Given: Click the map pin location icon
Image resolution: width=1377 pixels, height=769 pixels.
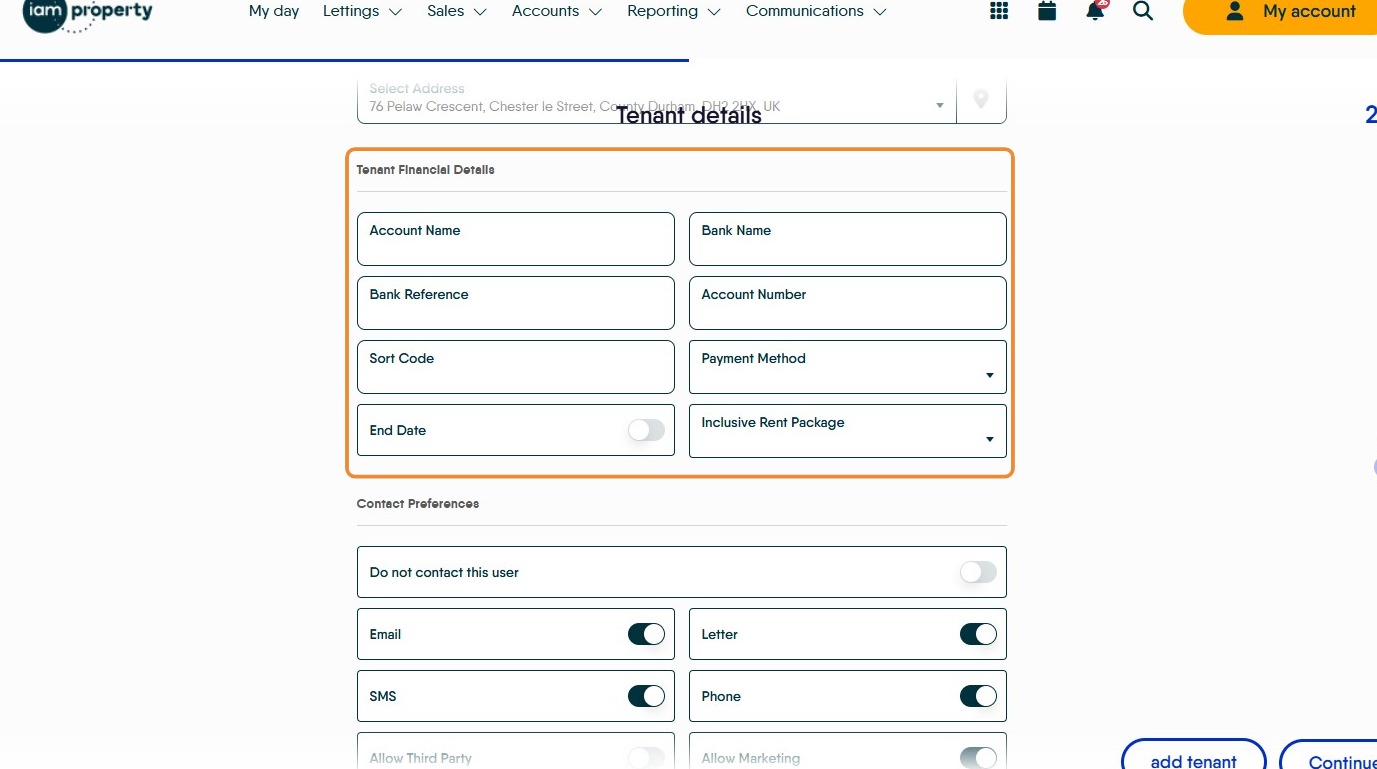Looking at the screenshot, I should click(x=981, y=100).
